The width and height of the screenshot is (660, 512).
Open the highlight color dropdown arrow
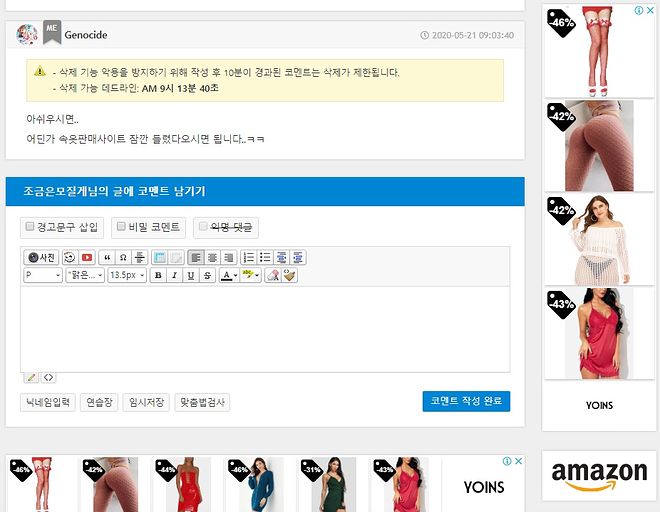pyautogui.click(x=257, y=275)
